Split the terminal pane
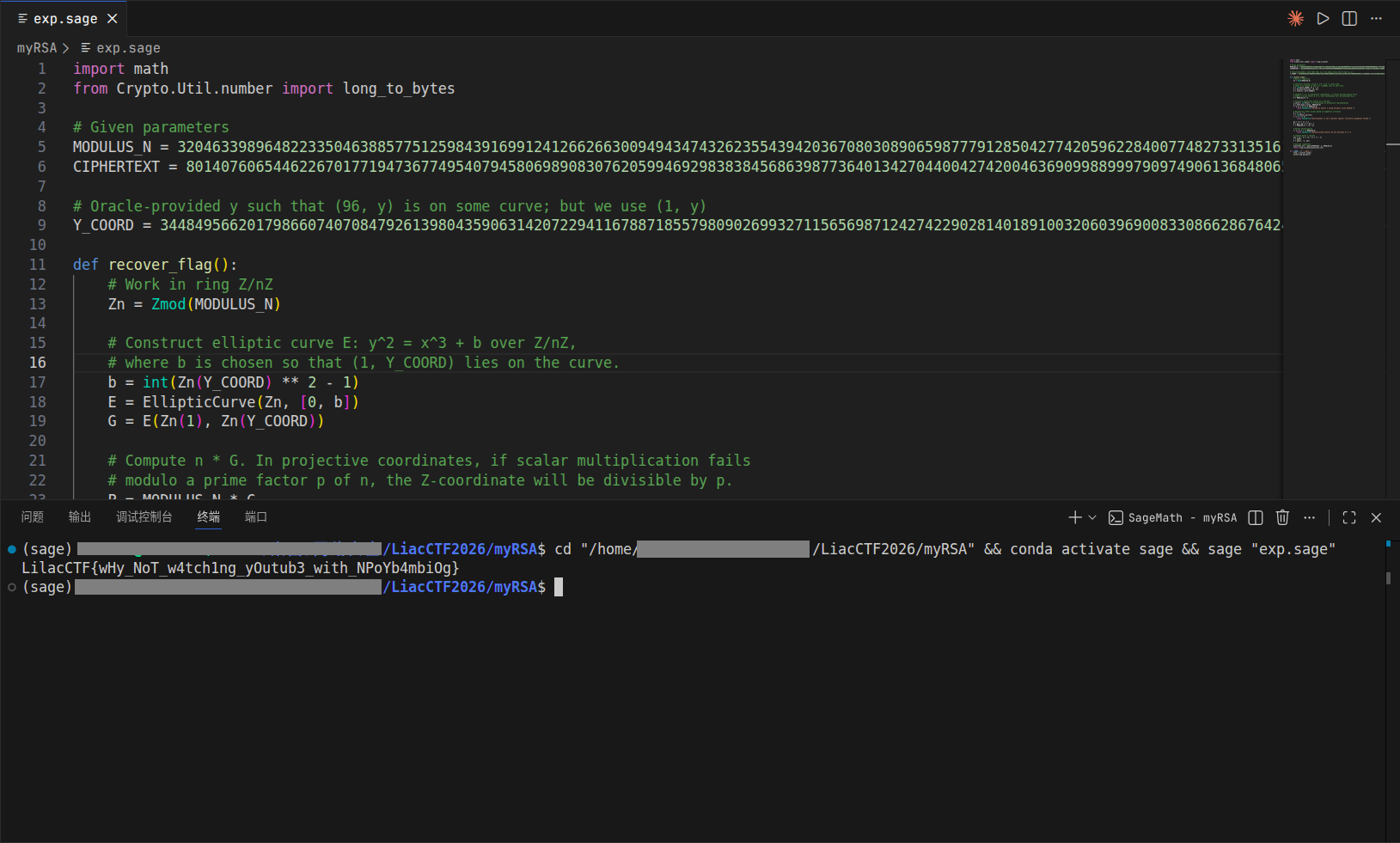1400x843 pixels. pos(1256,517)
